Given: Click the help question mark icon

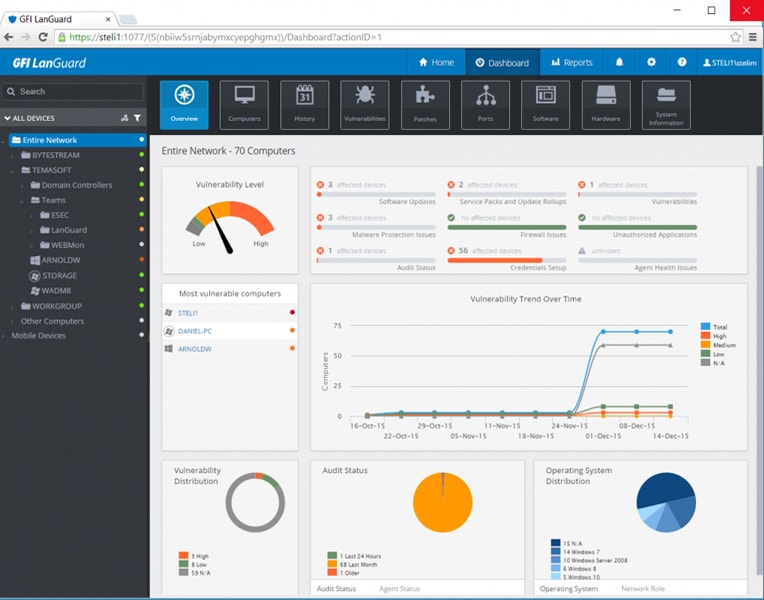Looking at the screenshot, I should click(682, 62).
